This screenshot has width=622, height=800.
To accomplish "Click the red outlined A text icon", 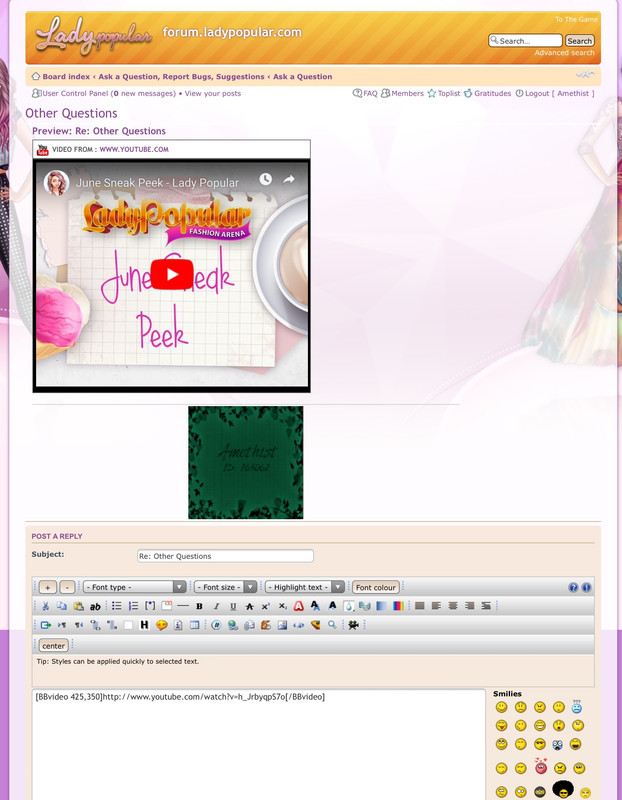I will 299,606.
